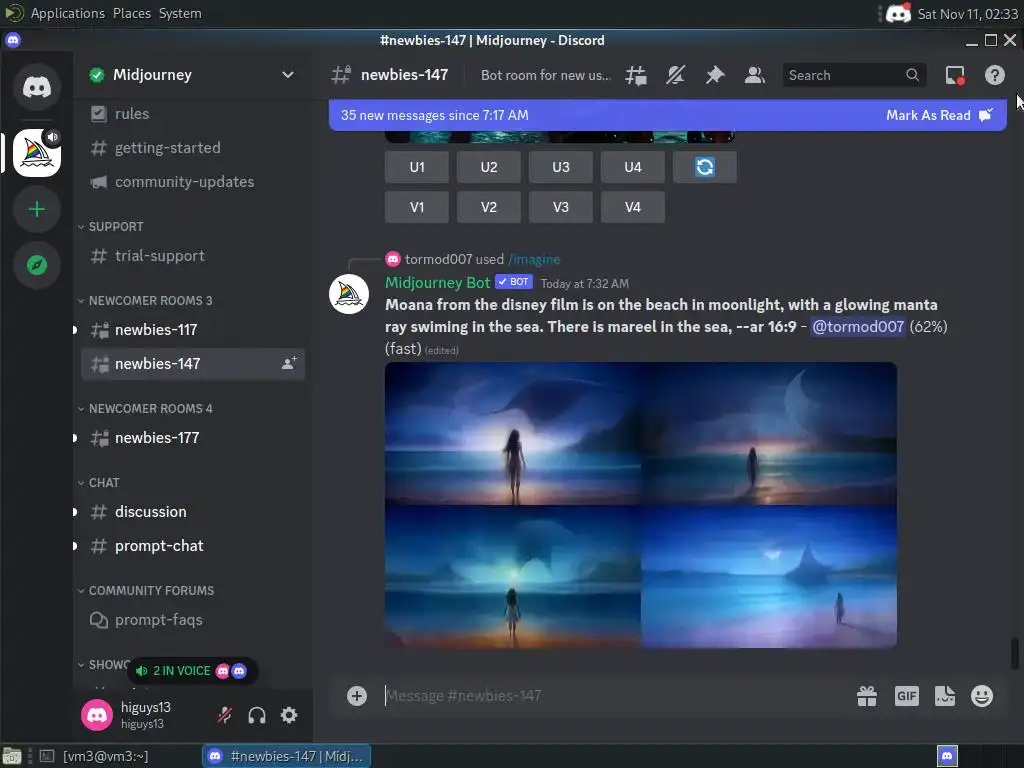Click the V3 variation button

point(560,207)
